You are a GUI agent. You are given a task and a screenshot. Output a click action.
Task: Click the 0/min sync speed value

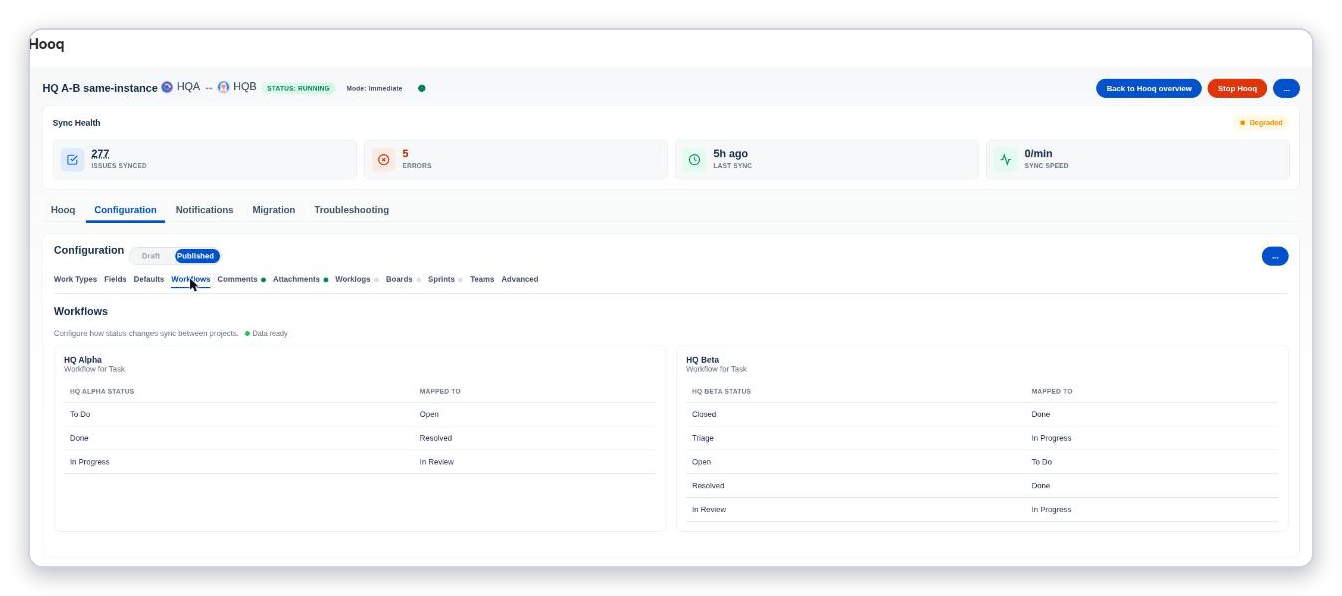coord(1038,154)
